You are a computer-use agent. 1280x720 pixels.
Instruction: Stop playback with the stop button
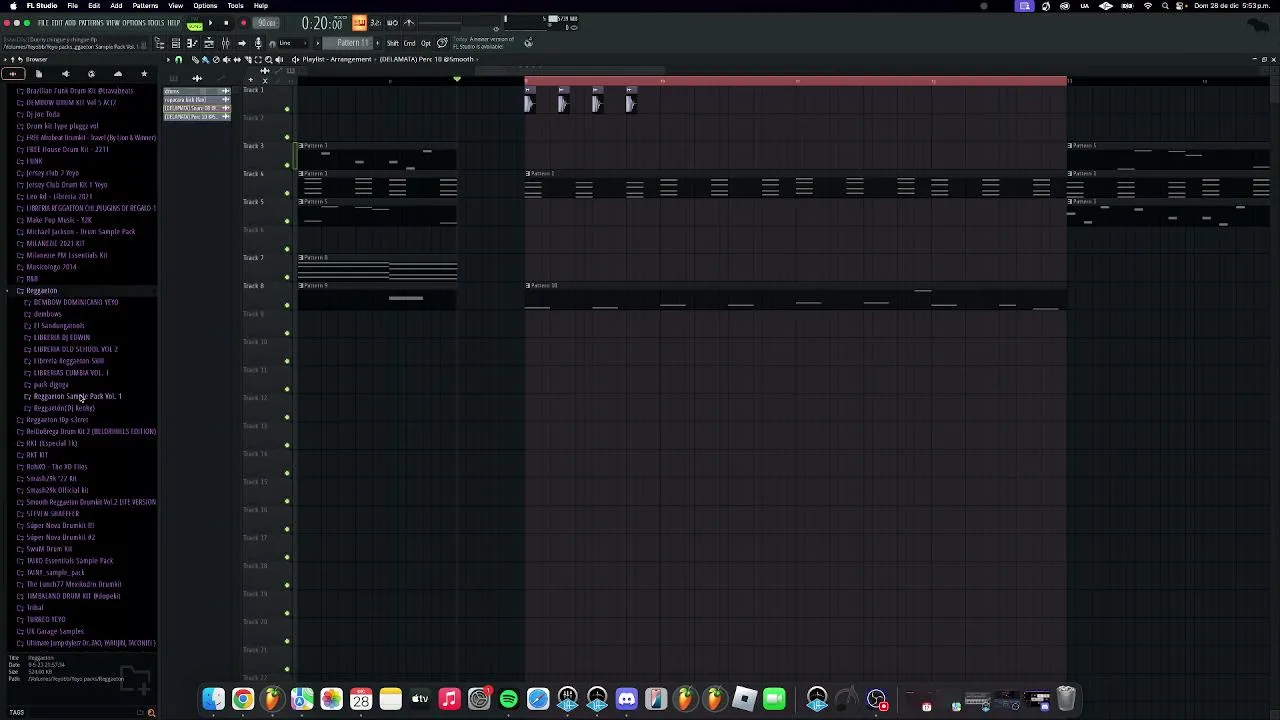226,22
